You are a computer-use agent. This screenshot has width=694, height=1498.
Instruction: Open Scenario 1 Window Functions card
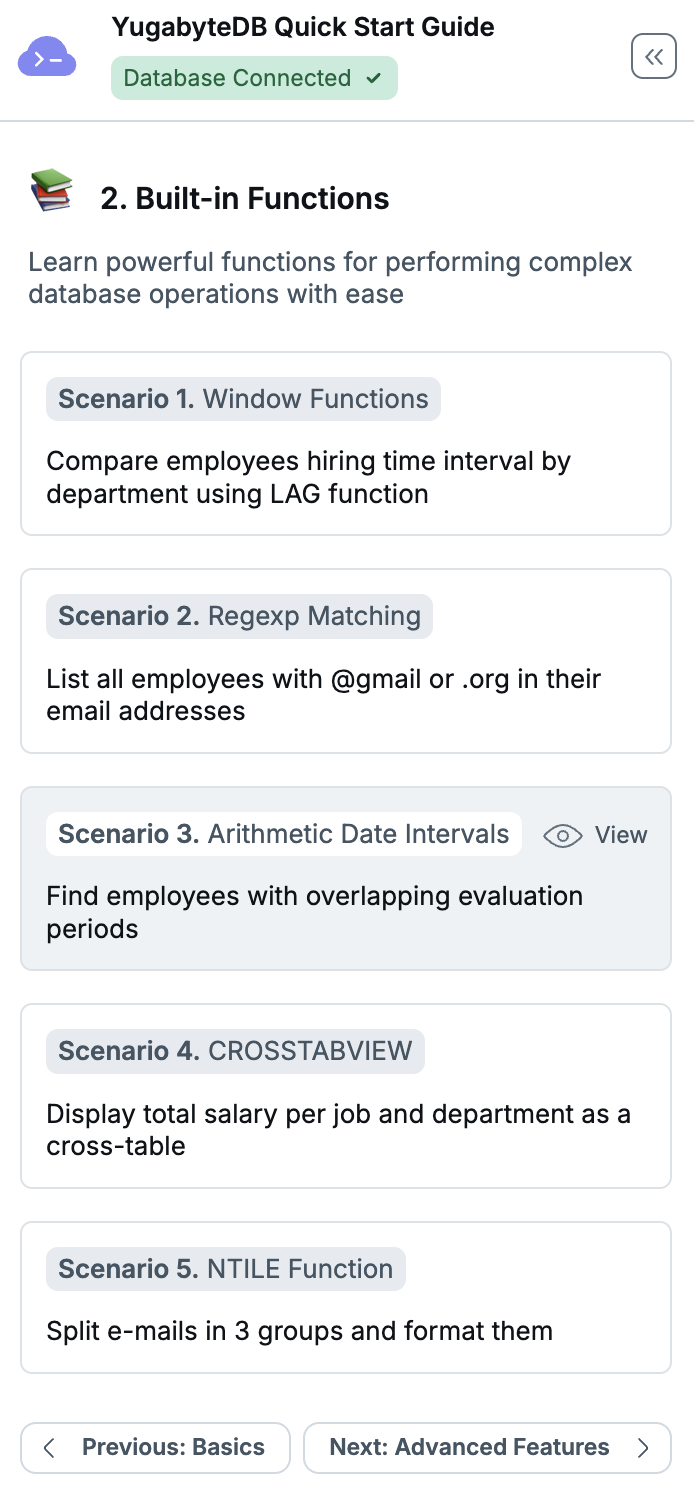point(346,443)
